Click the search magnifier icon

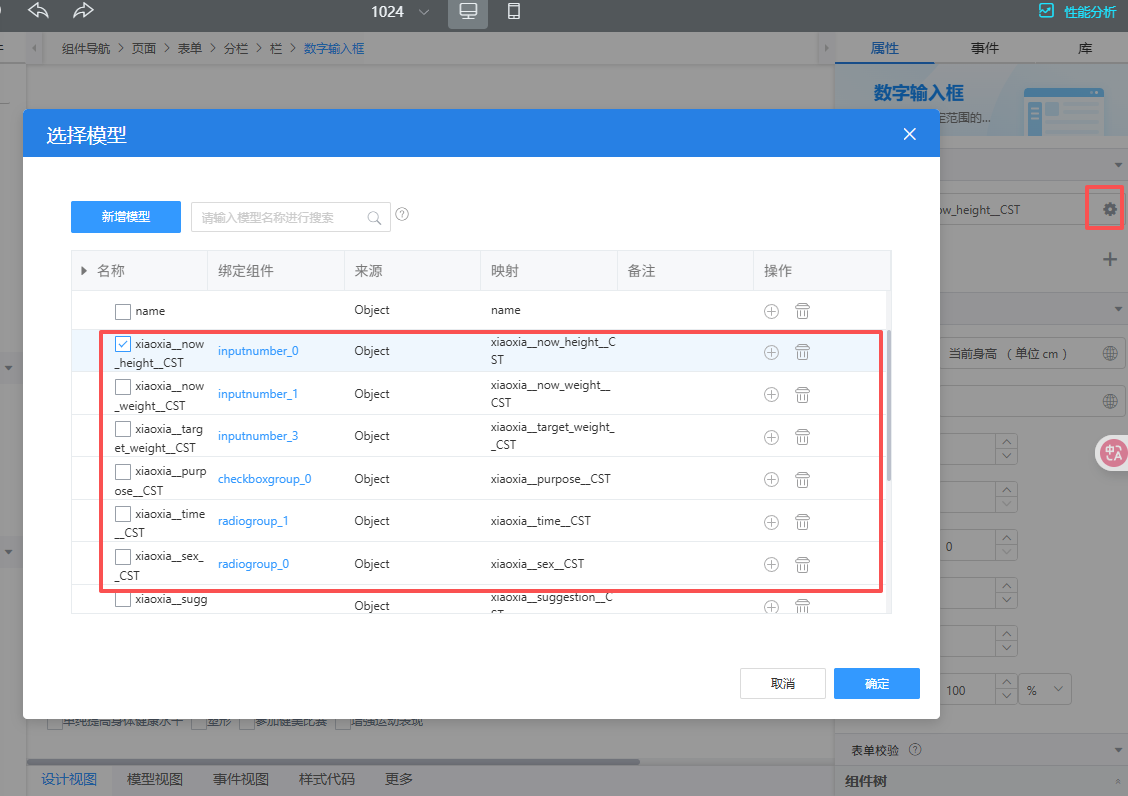375,217
